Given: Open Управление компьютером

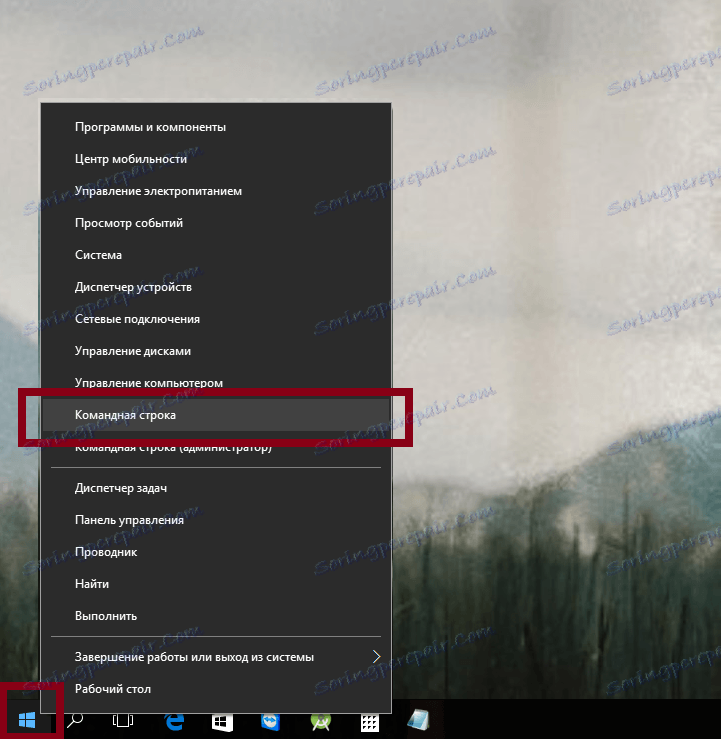Looking at the screenshot, I should 216,381.
